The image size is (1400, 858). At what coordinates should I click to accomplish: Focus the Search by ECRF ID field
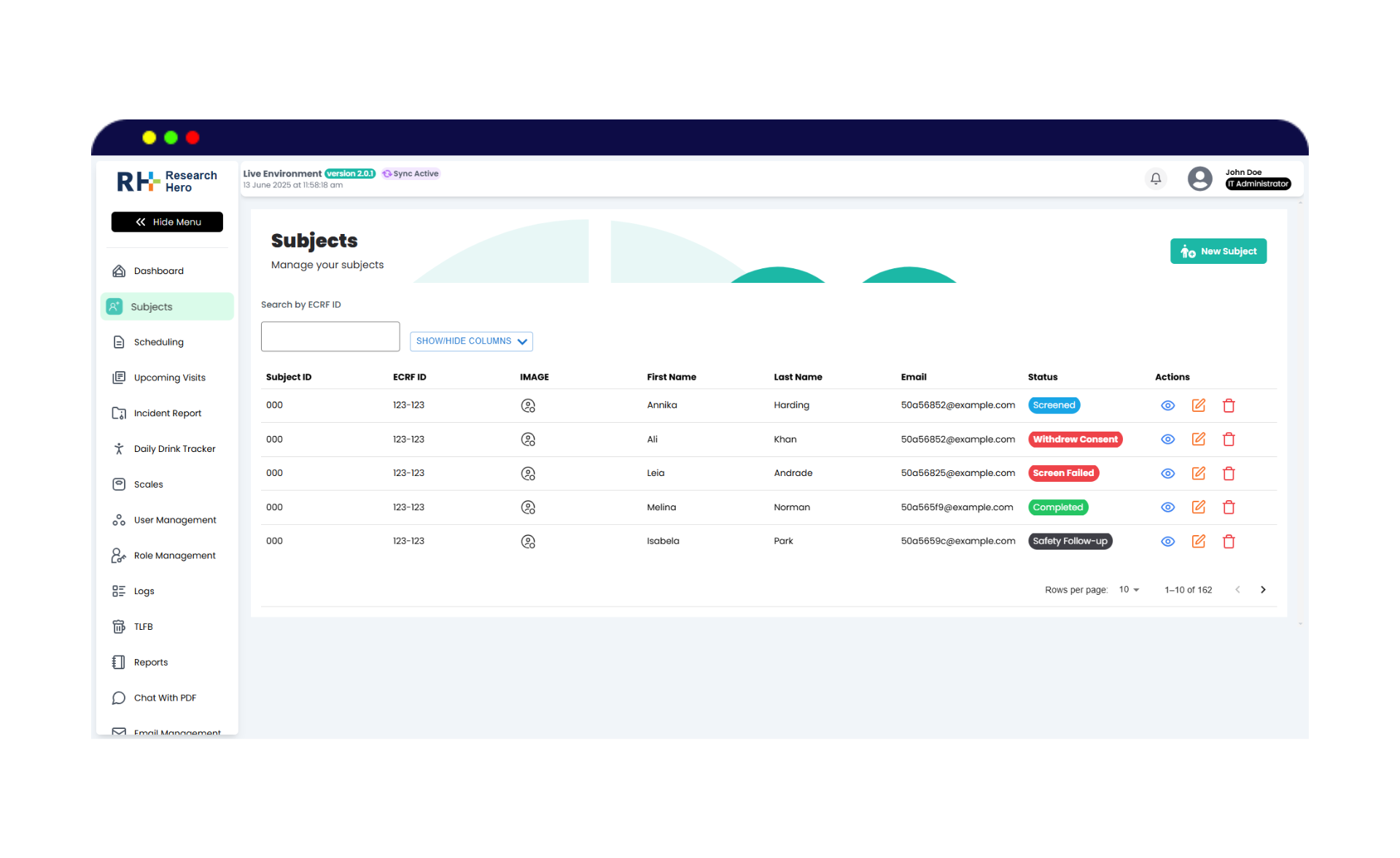tap(330, 337)
